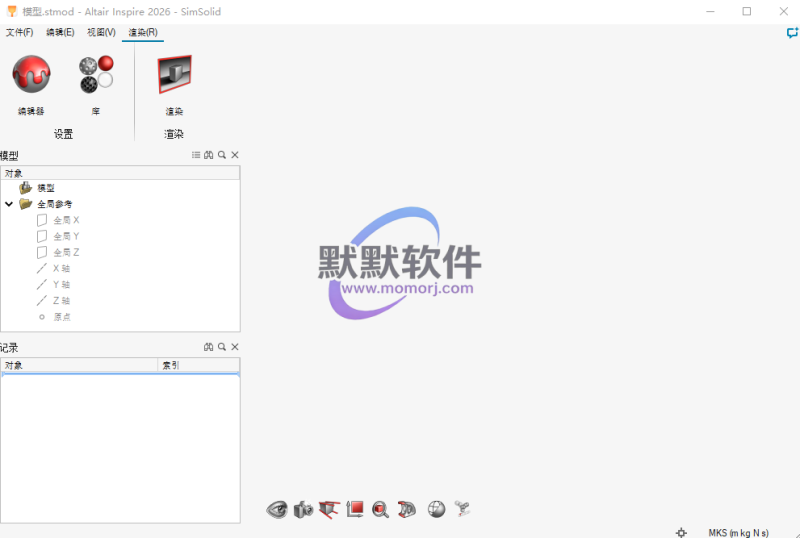Click the globe sphere display icon

(x=436, y=509)
